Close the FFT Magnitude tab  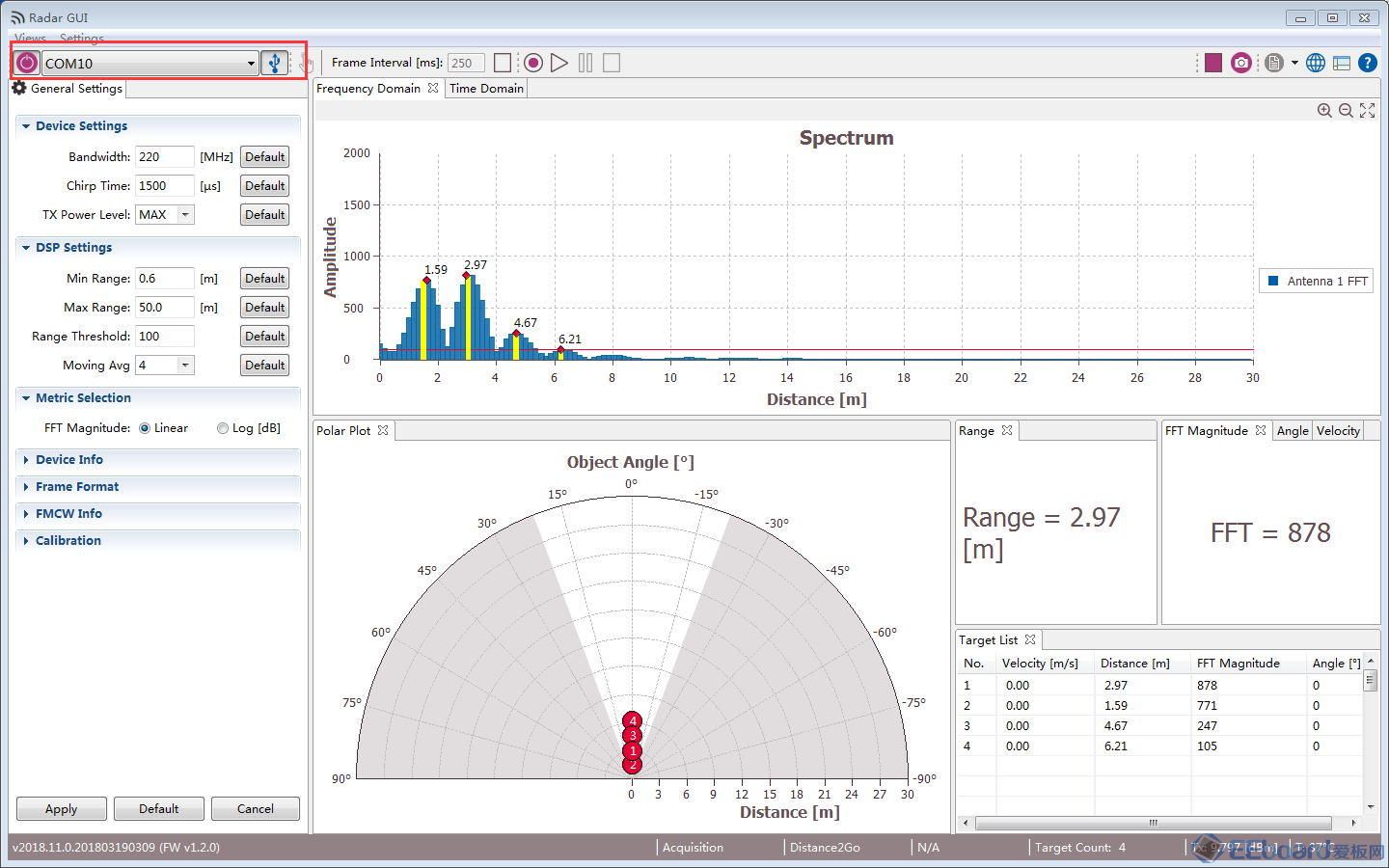[1261, 430]
